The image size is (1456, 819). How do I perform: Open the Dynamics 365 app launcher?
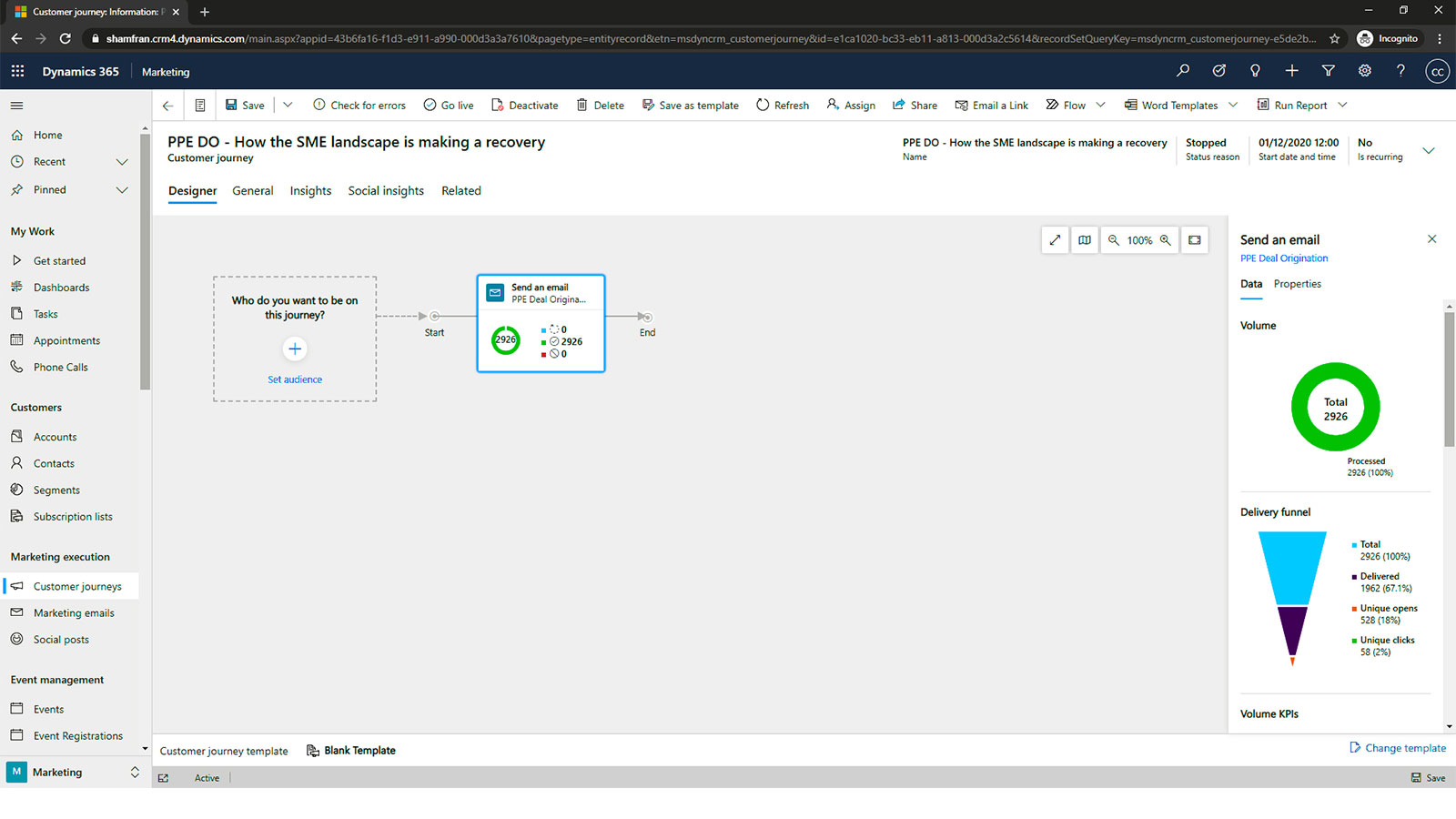(x=17, y=71)
